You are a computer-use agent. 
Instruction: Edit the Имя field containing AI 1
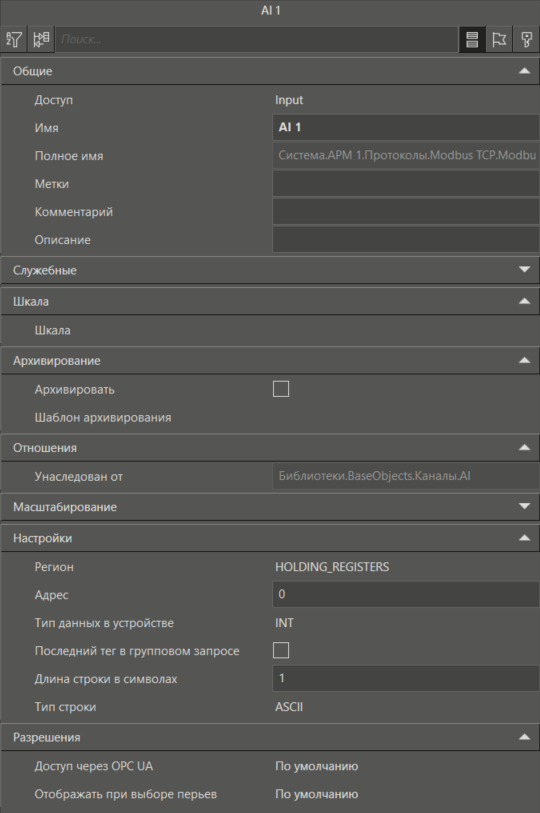(x=406, y=128)
